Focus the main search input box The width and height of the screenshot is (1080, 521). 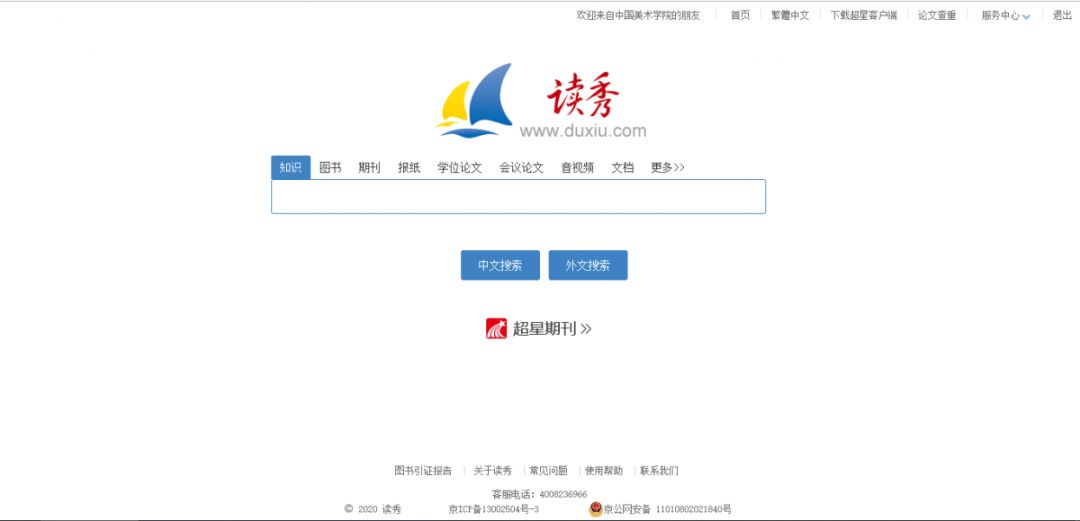pyautogui.click(x=518, y=196)
